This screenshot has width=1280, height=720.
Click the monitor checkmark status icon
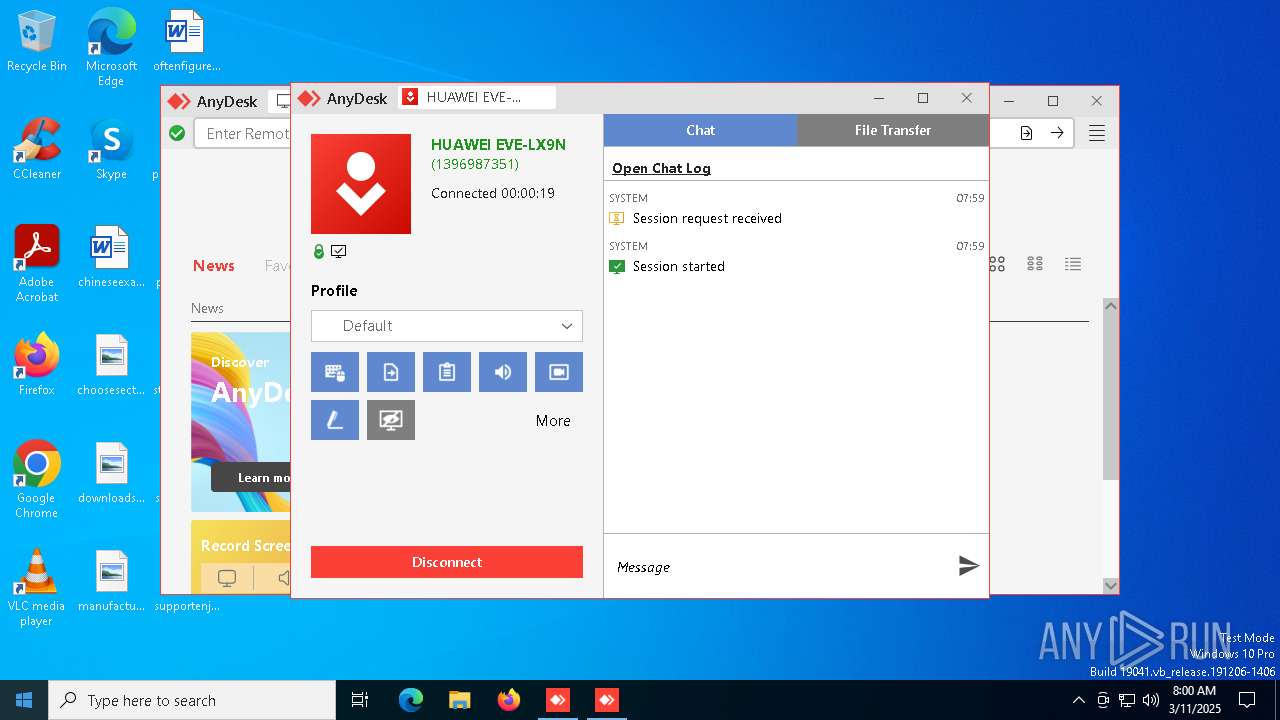coord(339,252)
